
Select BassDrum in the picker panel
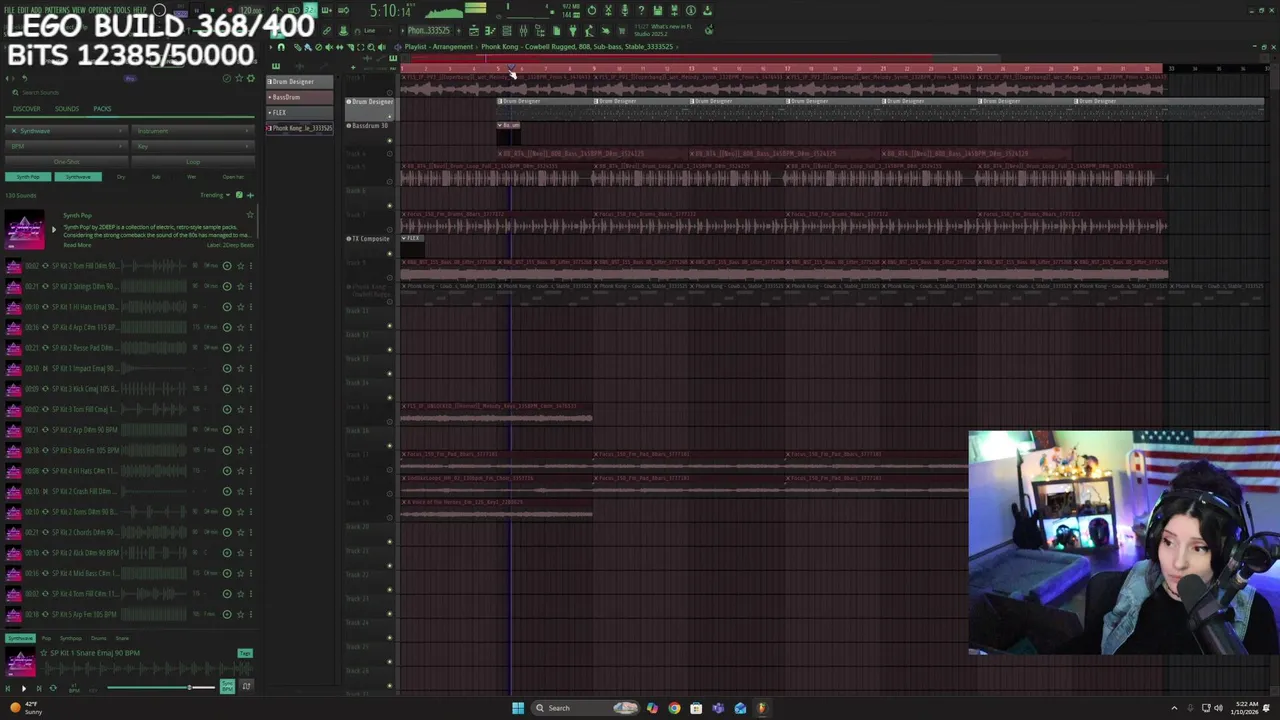pyautogui.click(x=300, y=97)
